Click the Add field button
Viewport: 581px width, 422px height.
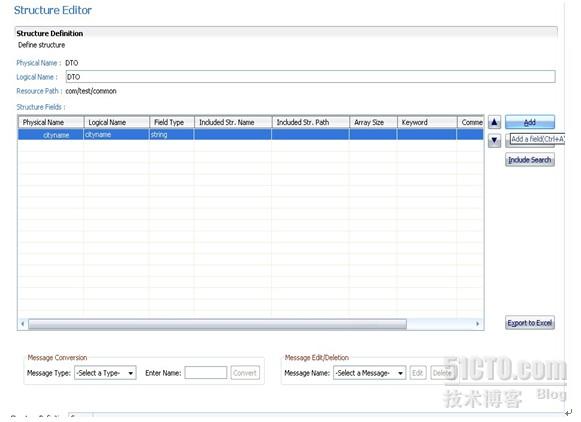point(529,122)
